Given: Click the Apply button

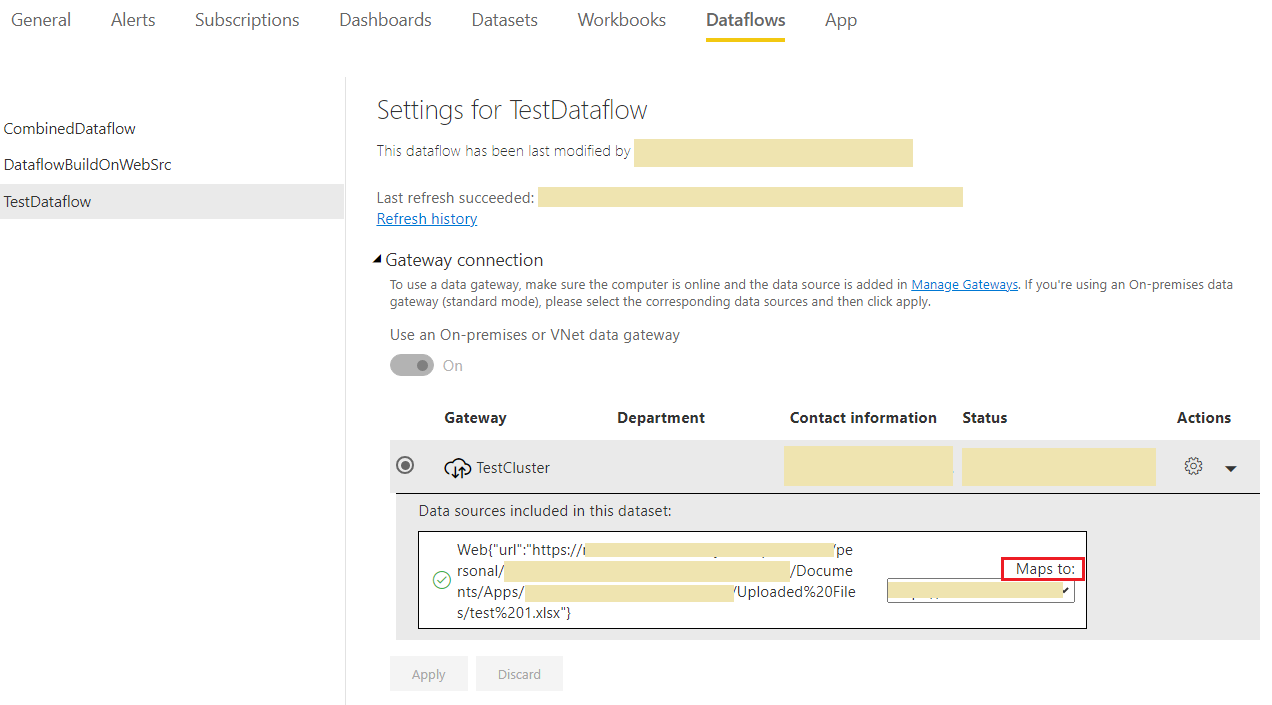Looking at the screenshot, I should (x=429, y=674).
